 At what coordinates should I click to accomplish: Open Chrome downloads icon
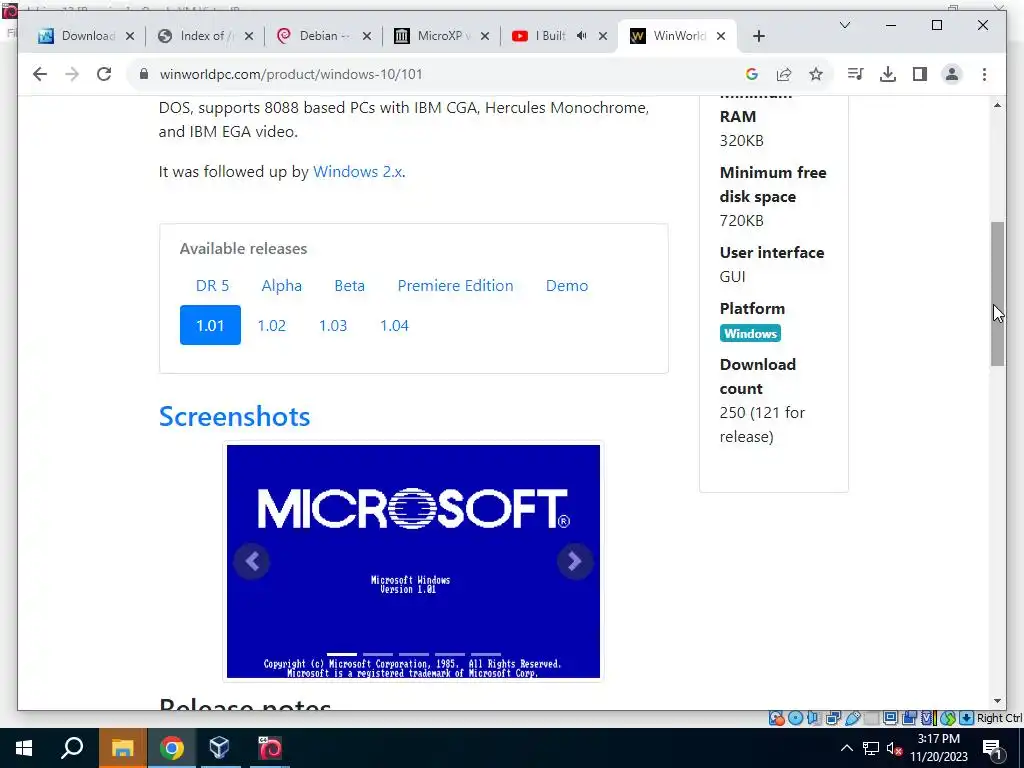(888, 74)
